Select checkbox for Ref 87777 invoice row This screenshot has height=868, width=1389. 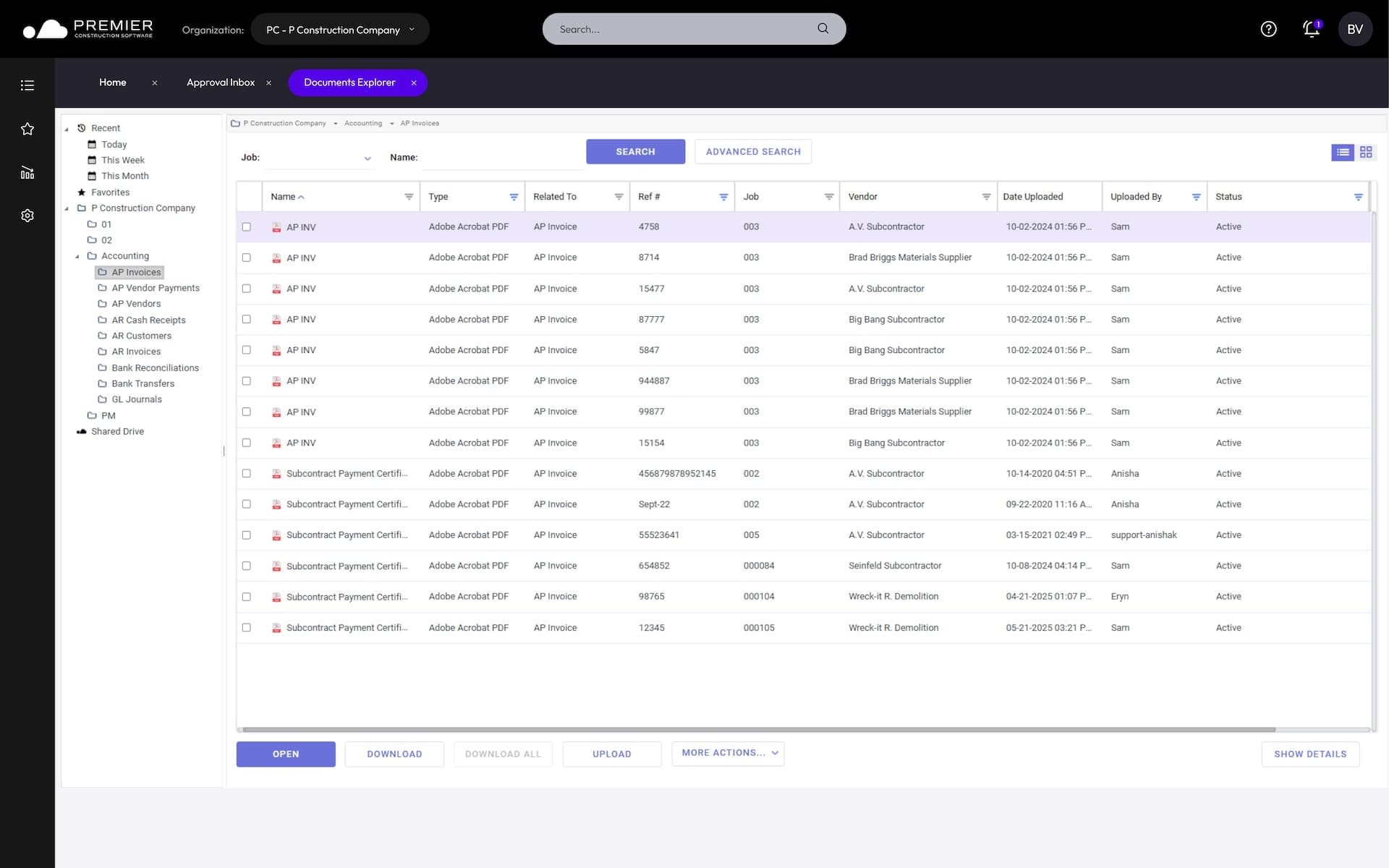coord(247,319)
